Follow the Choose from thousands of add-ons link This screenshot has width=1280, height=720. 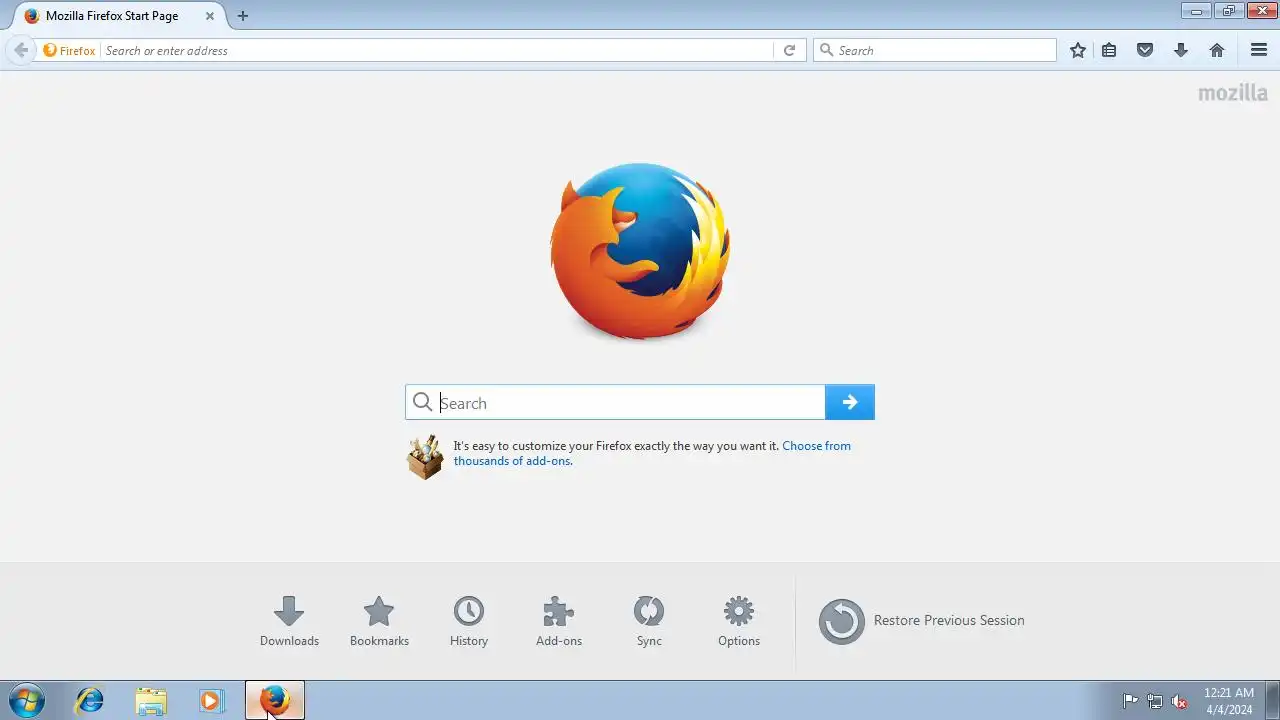[652, 453]
